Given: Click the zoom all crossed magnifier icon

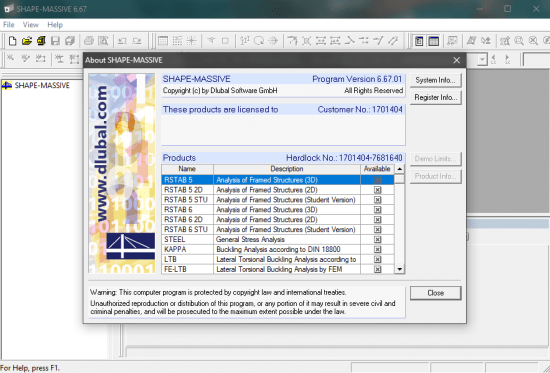Looking at the screenshot, I should 534,41.
